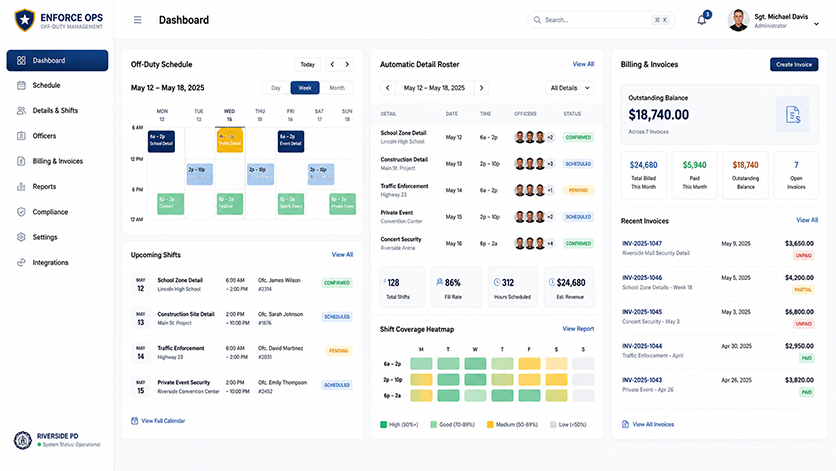Viewport: 836px width, 471px height.
Task: Jump to Today in Off-Duty Schedule
Action: [308, 65]
